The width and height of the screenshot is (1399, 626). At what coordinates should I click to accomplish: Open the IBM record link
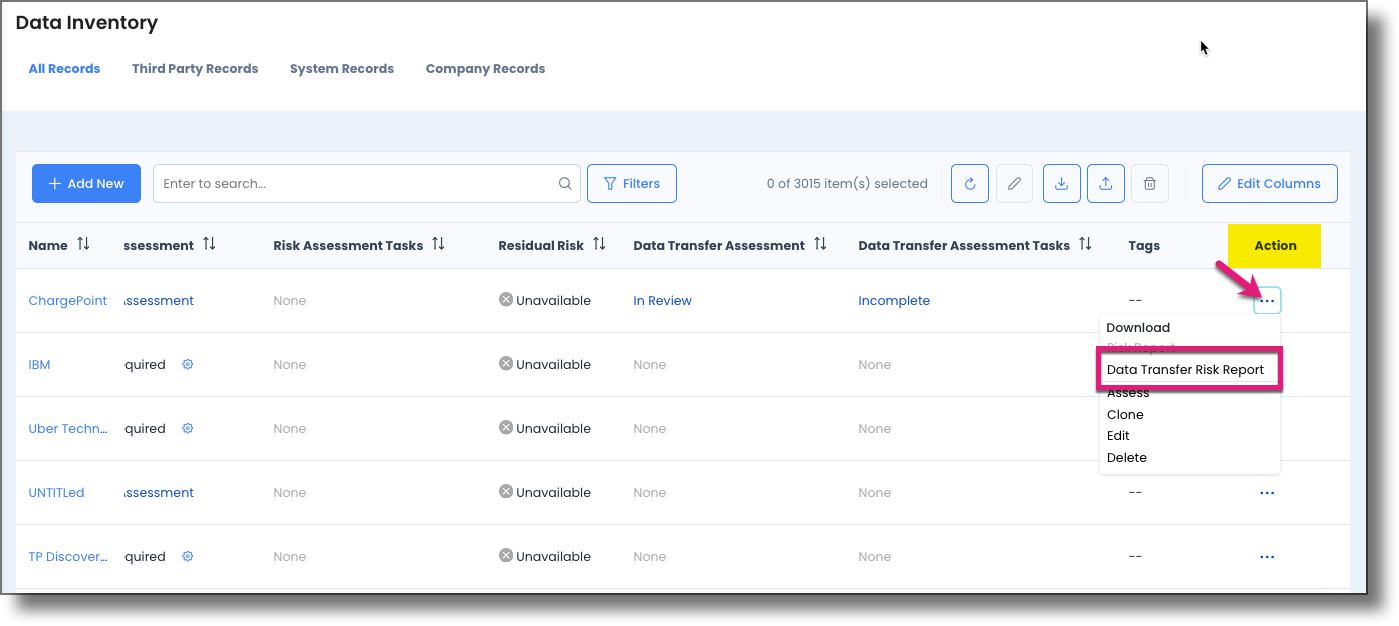[39, 364]
